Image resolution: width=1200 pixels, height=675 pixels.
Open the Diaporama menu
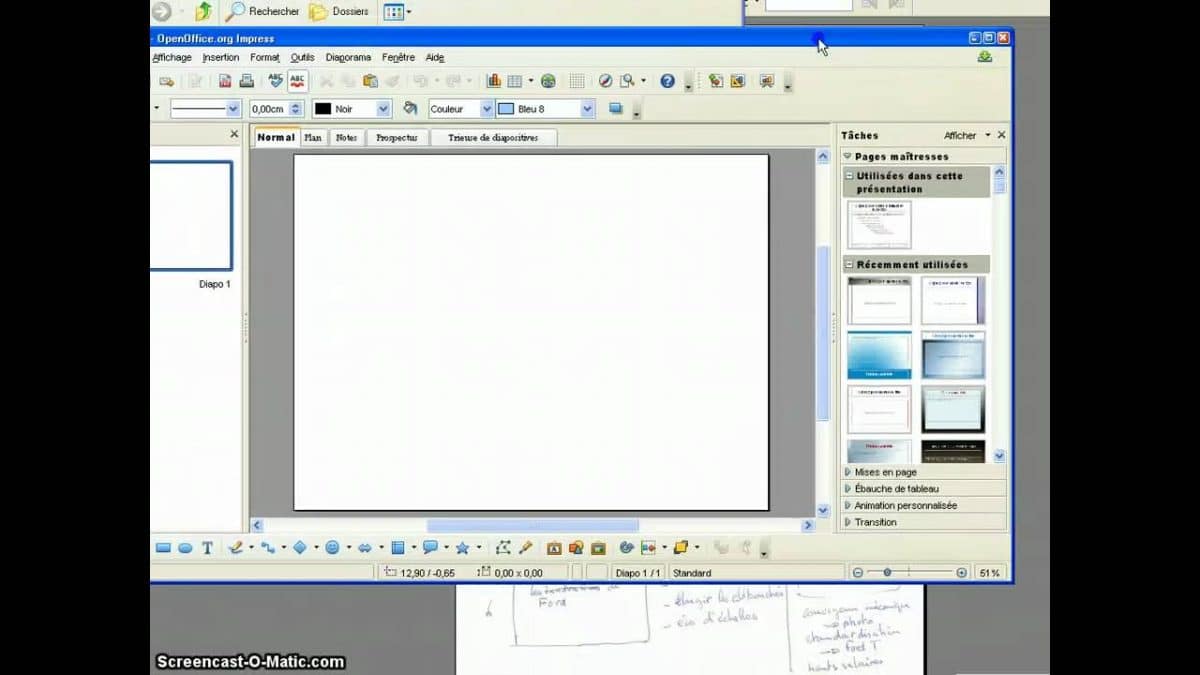pos(348,58)
